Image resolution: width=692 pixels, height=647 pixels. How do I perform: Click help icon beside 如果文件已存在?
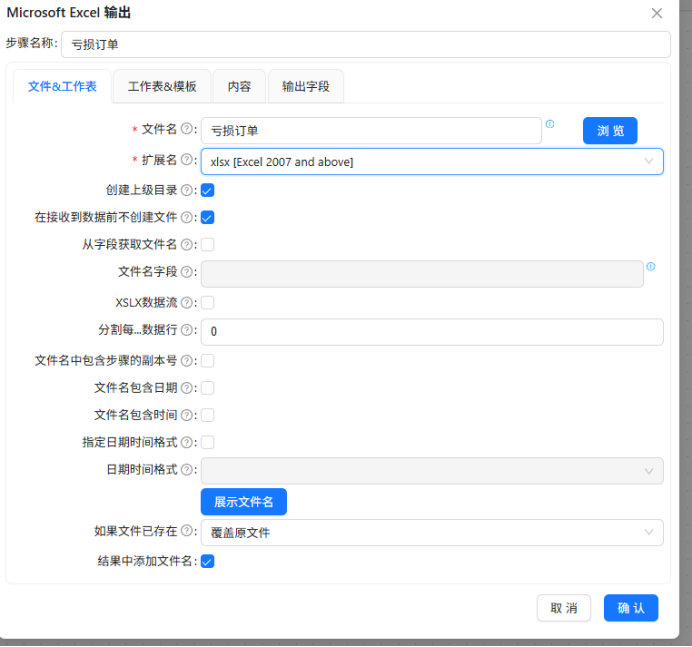tap(187, 530)
